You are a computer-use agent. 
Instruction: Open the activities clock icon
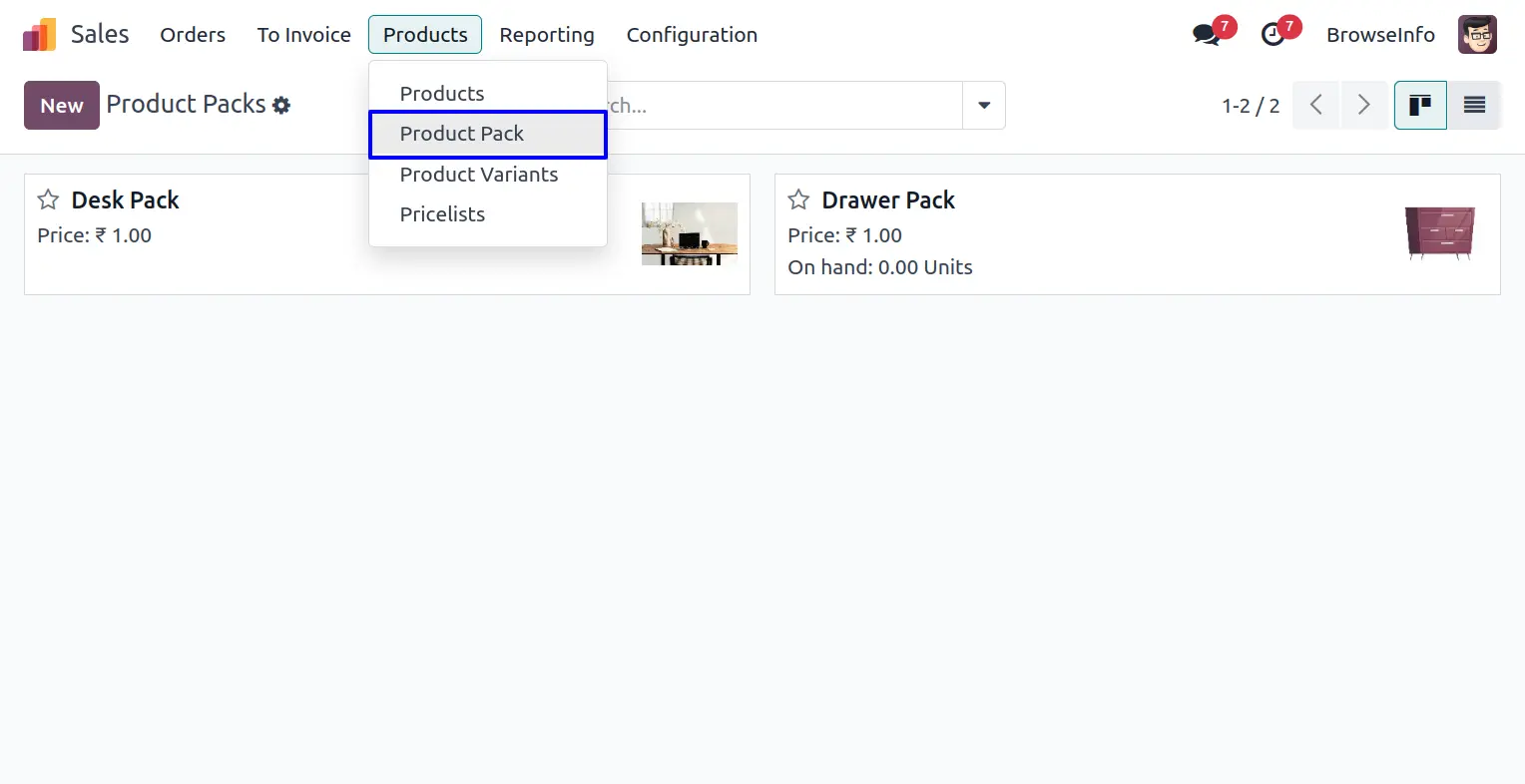(1272, 35)
